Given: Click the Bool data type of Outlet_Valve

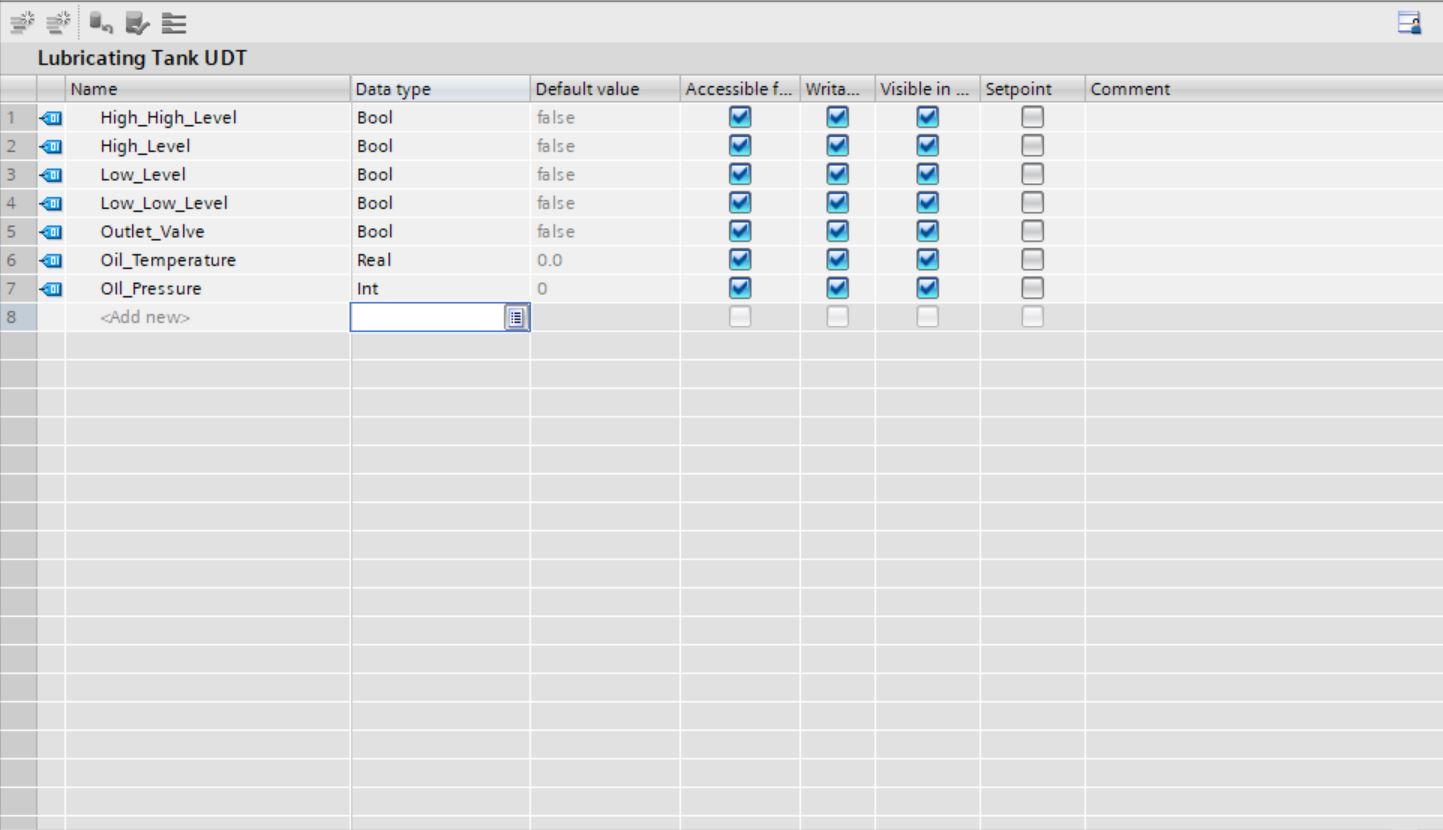Looking at the screenshot, I should pos(440,232).
